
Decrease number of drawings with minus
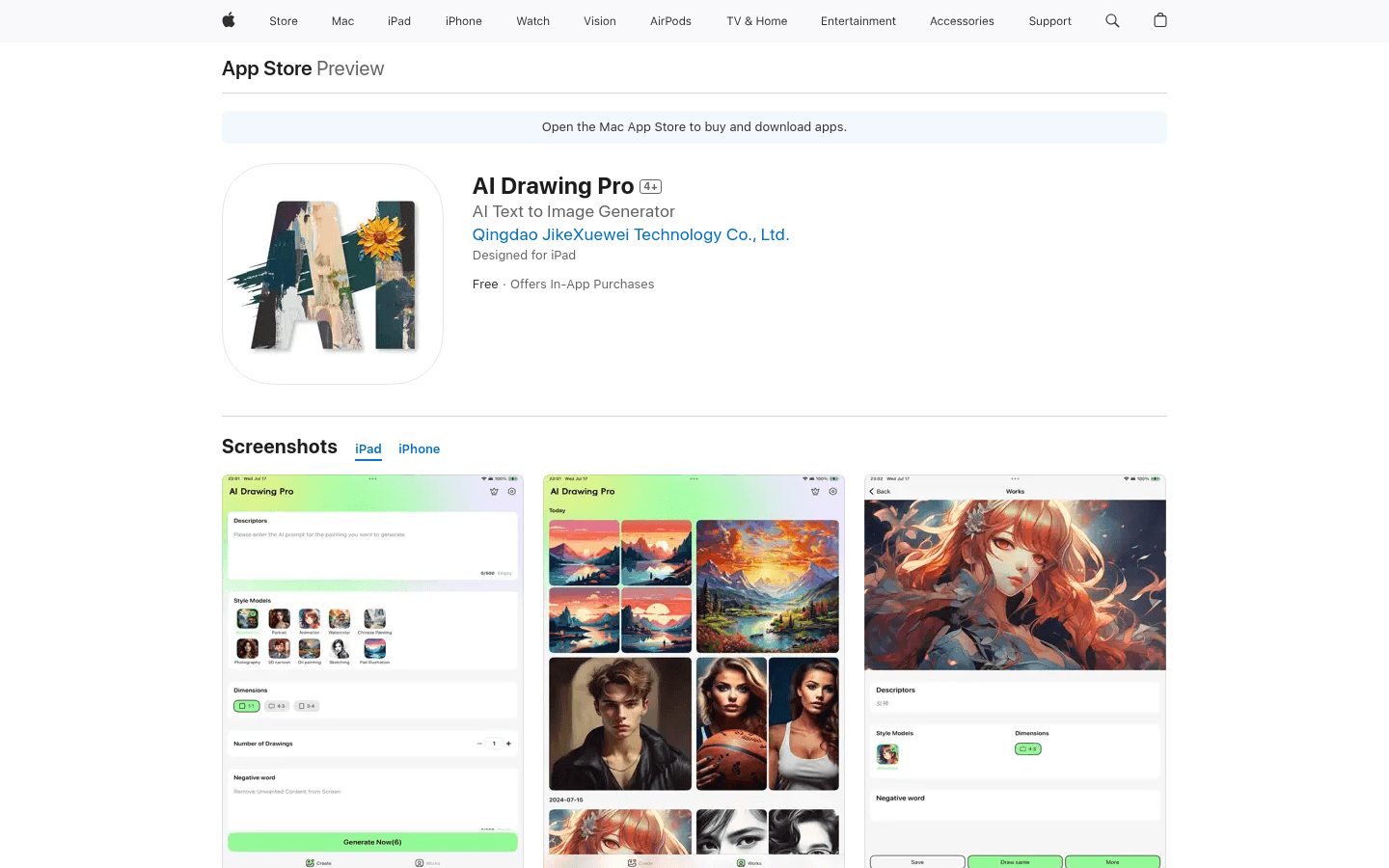pos(479,744)
